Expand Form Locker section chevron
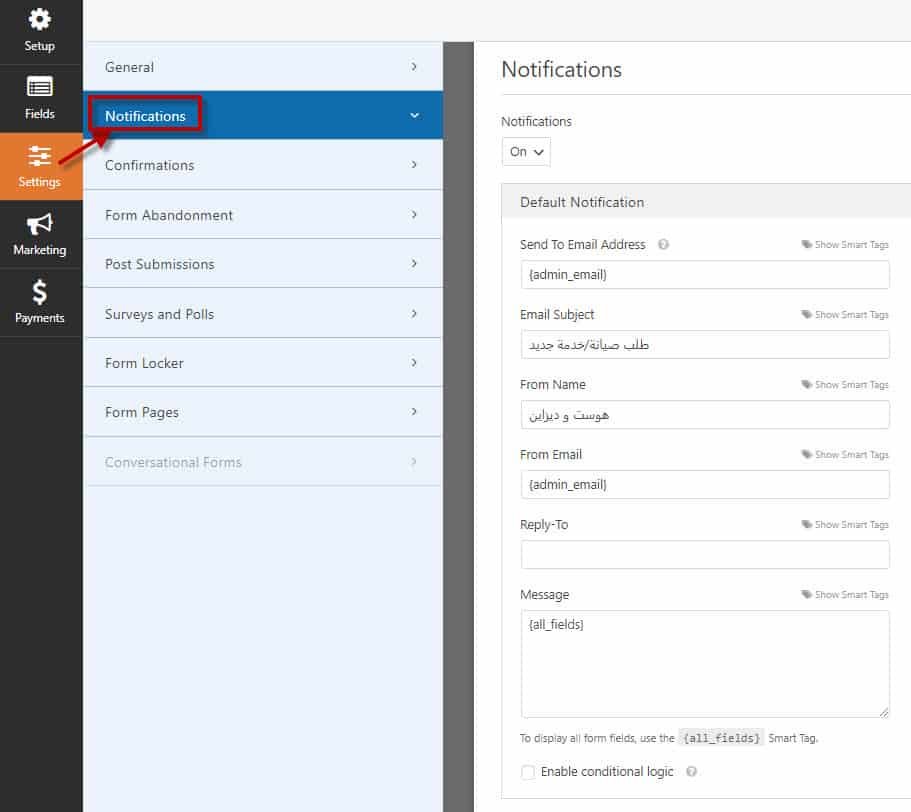The image size is (911, 812). (x=414, y=363)
